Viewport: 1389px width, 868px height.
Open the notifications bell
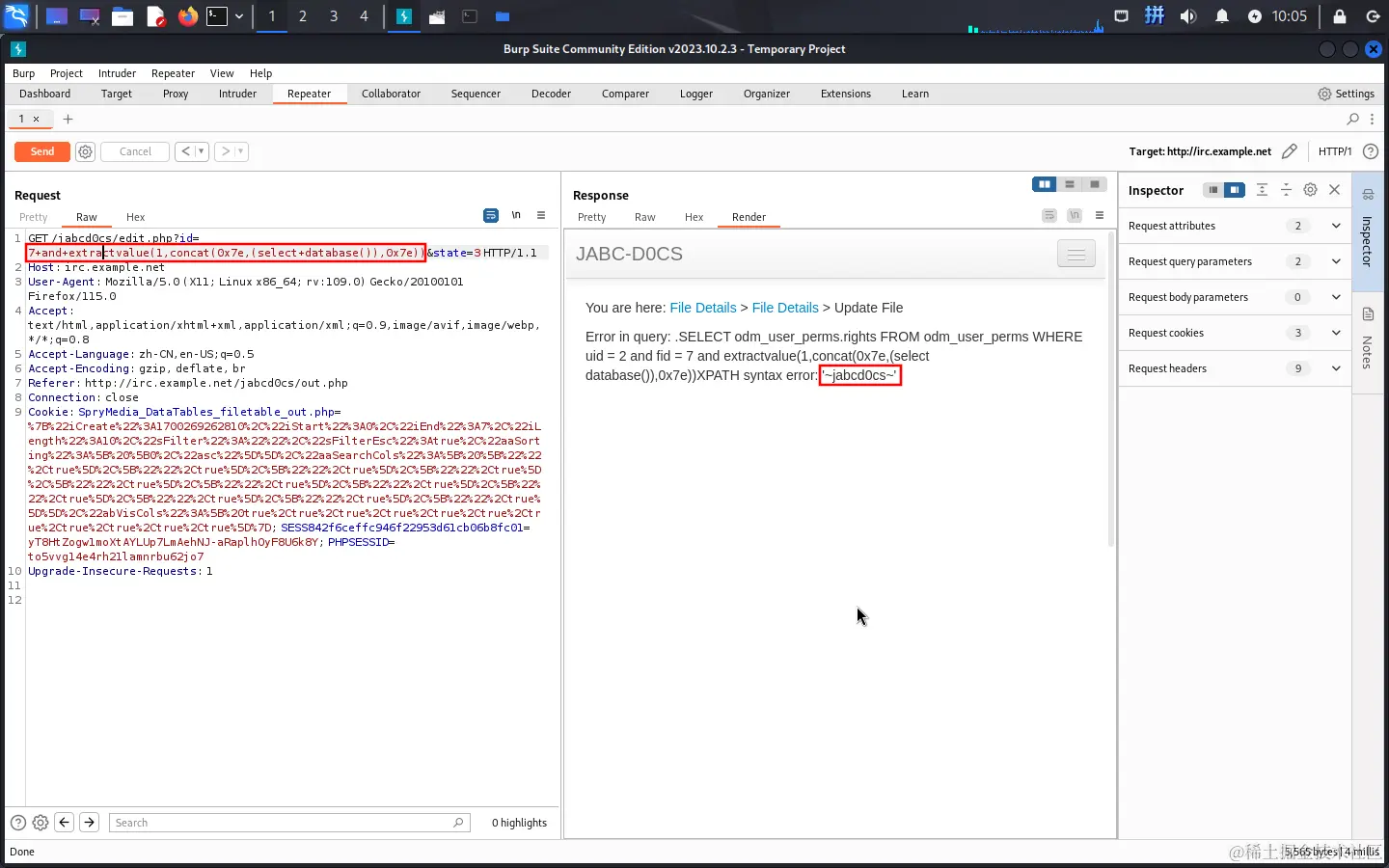pos(1222,16)
